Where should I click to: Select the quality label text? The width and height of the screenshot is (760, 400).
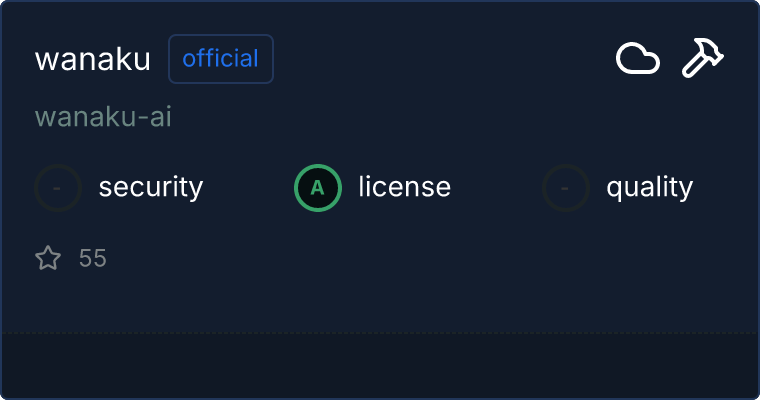pos(649,188)
